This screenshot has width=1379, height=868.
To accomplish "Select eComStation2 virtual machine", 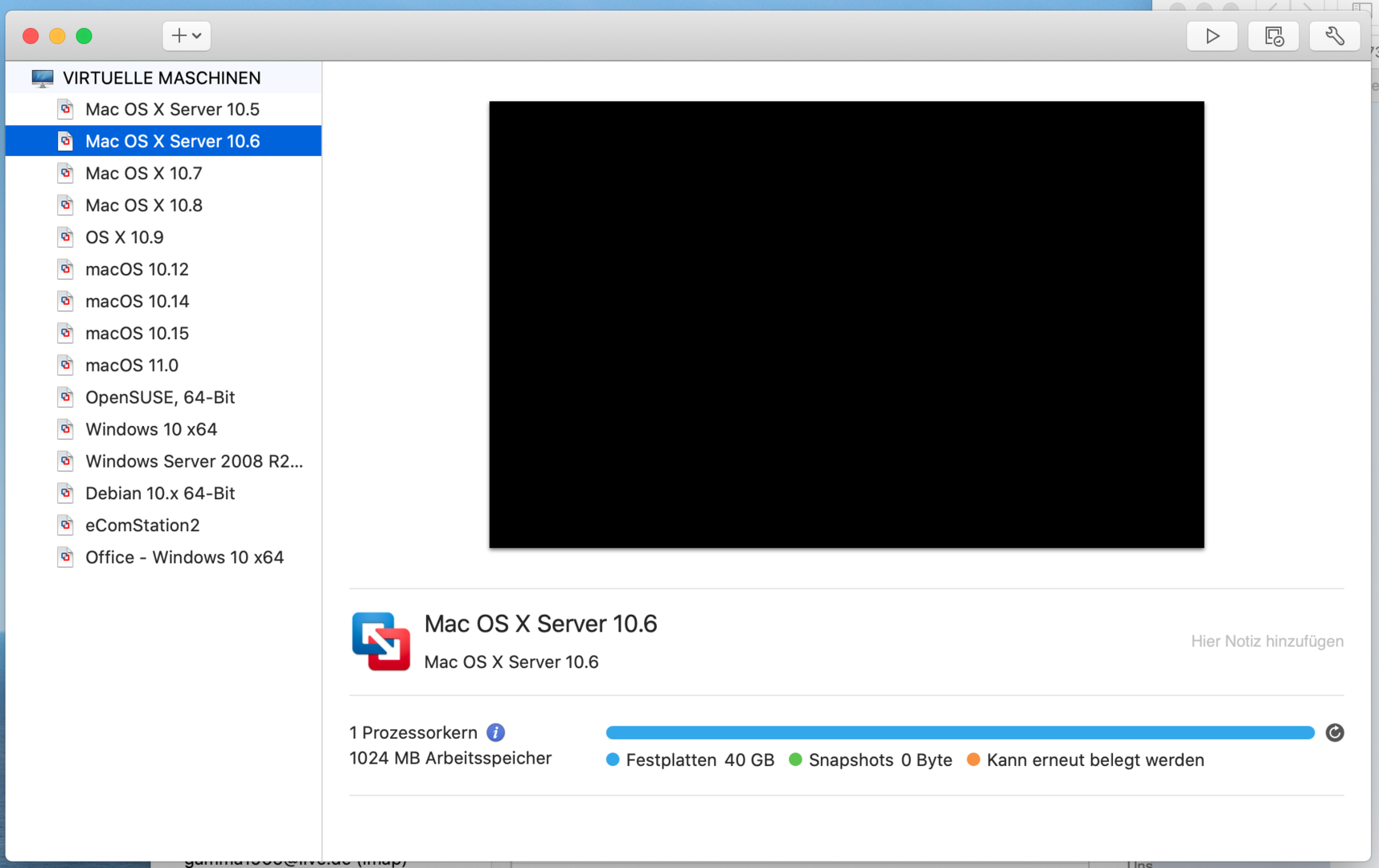I will point(163,525).
